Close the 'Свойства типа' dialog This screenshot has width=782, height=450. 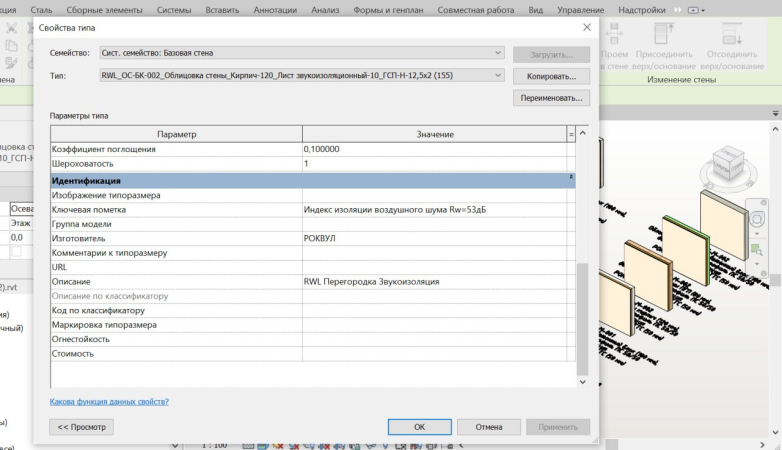[585, 26]
